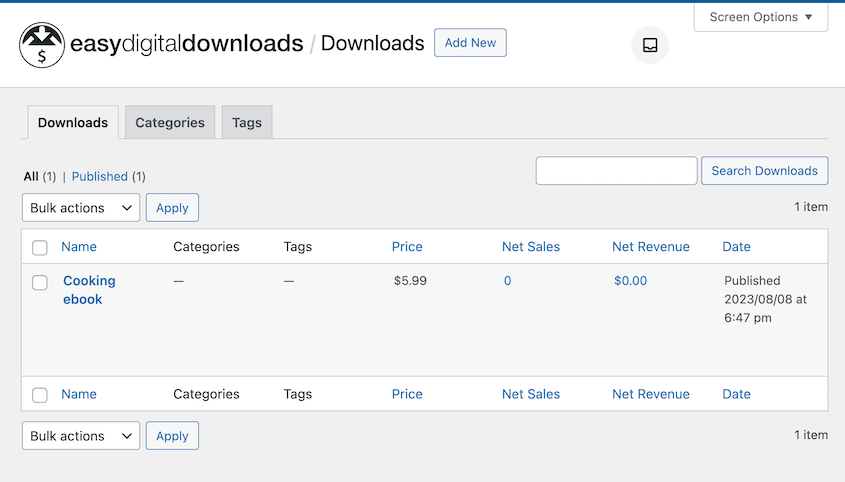
Task: Click the $0.00 net revenue link
Action: pos(631,280)
